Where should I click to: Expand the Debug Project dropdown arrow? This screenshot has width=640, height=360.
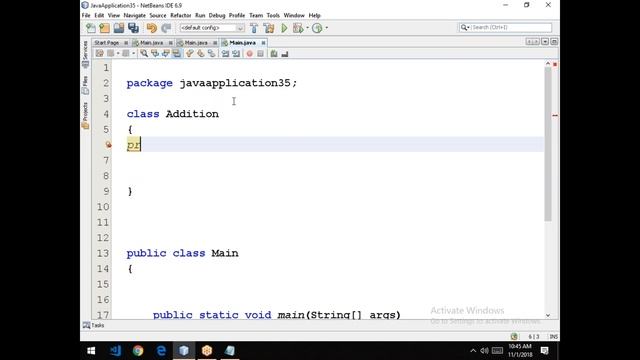[307, 28]
